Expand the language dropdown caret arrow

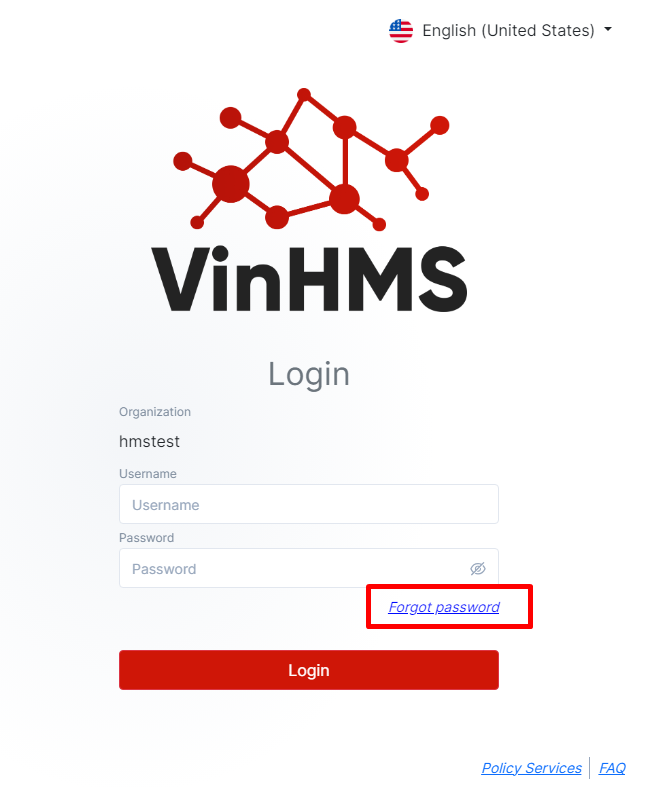608,30
